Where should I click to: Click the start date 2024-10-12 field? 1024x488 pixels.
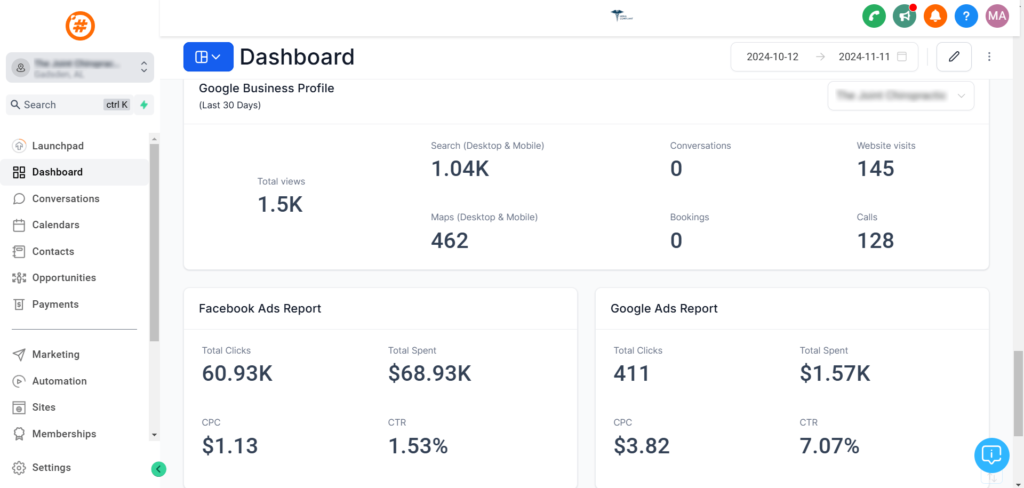(x=772, y=57)
